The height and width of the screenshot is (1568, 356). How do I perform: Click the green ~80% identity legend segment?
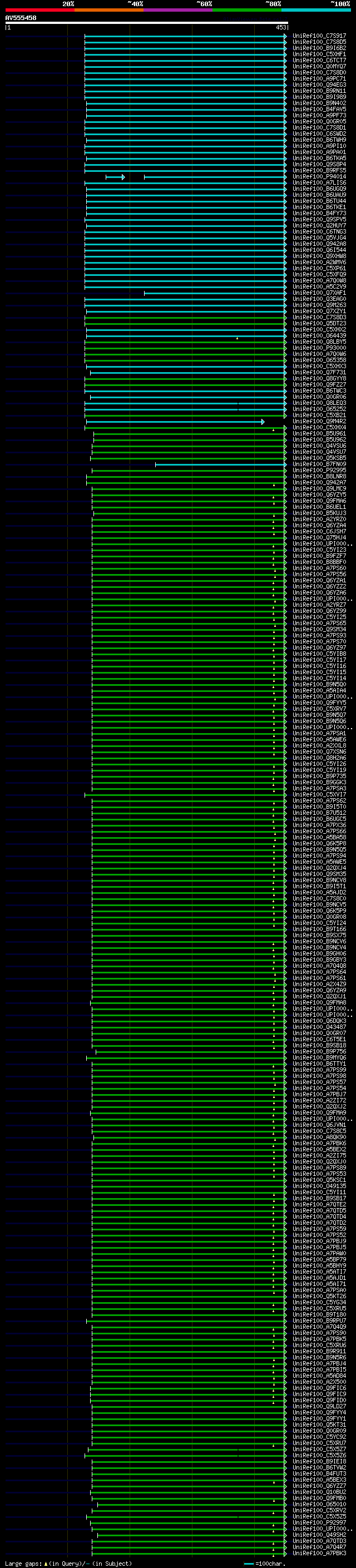[x=247, y=10]
